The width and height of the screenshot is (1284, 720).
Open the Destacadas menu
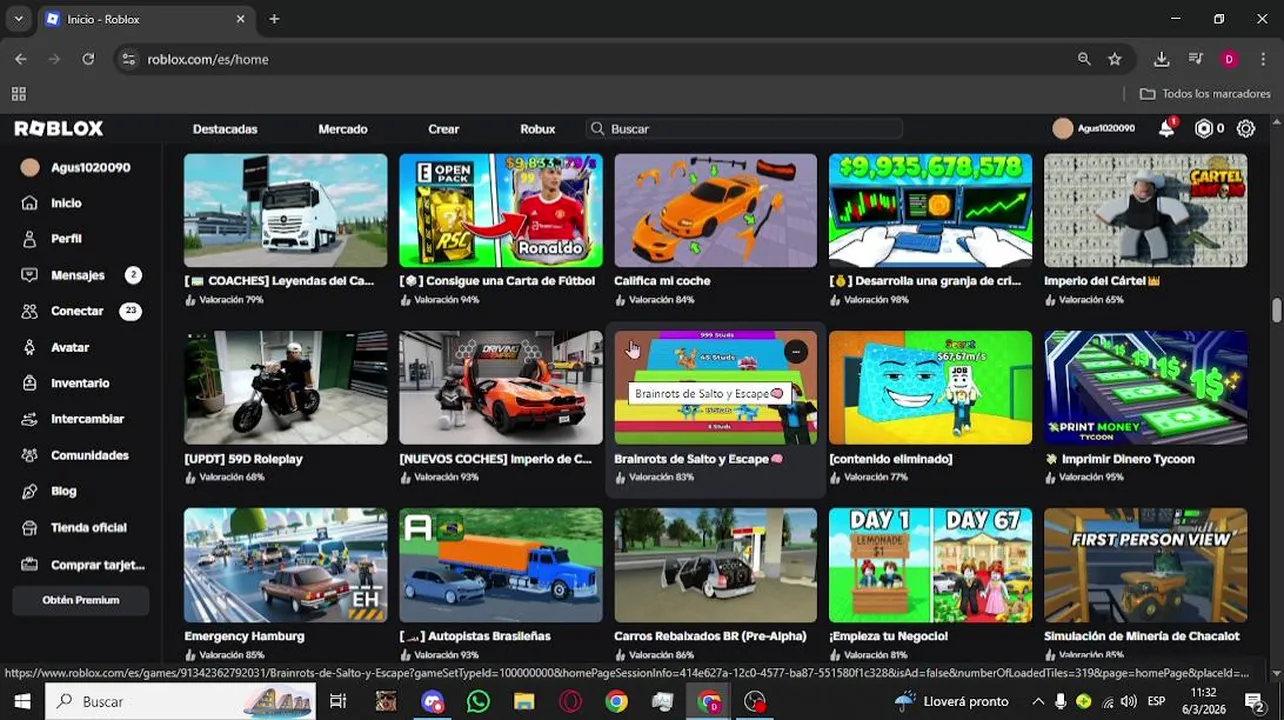click(225, 129)
